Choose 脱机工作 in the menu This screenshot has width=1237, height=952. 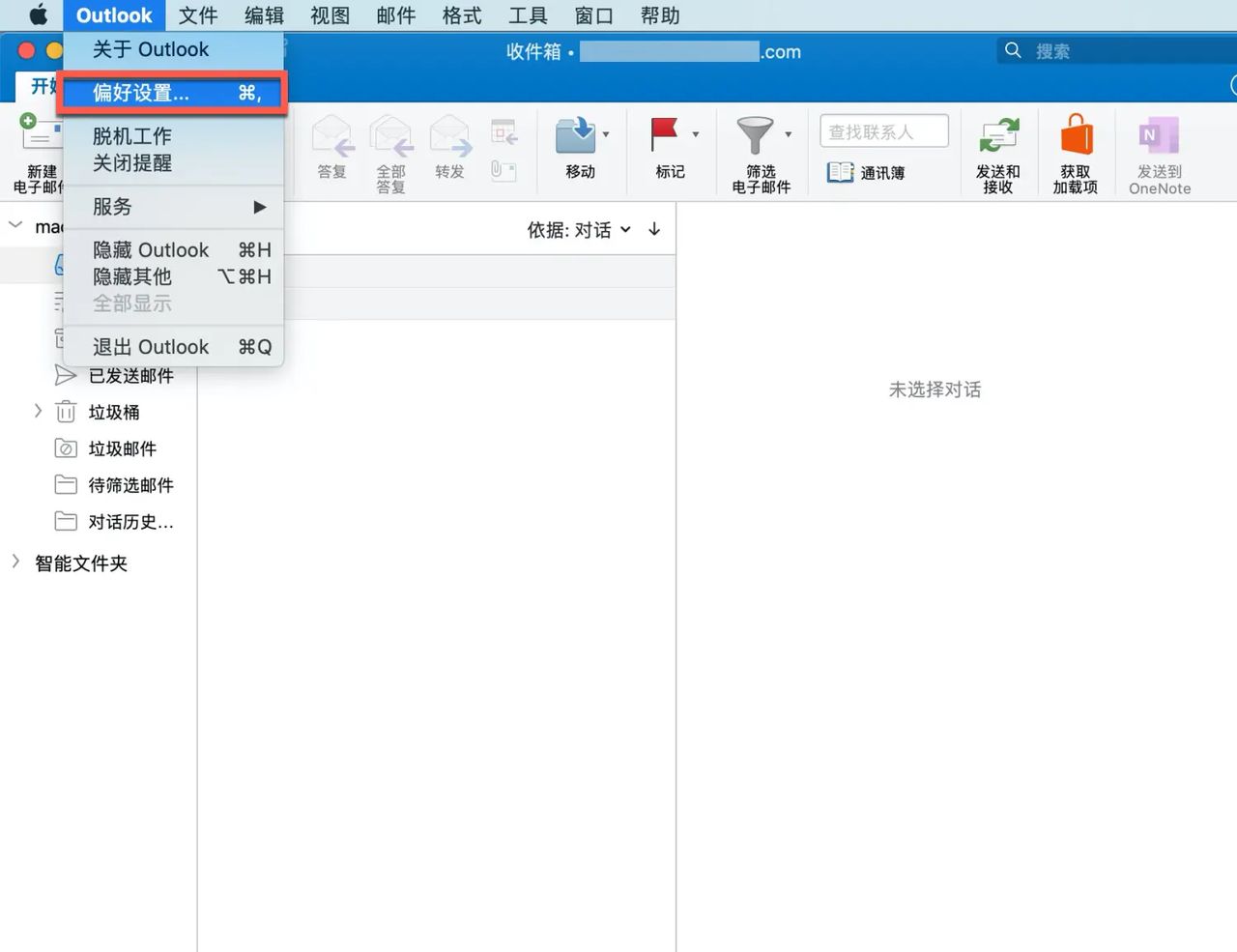(x=174, y=136)
